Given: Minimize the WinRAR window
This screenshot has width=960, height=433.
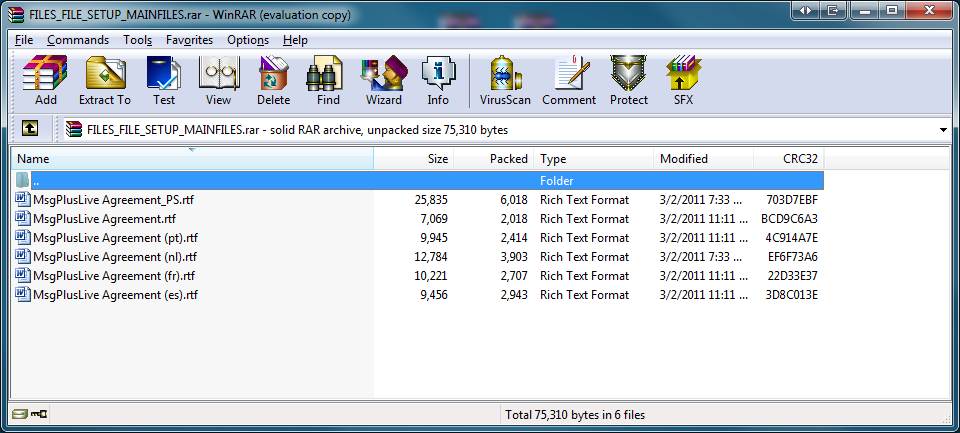Looking at the screenshot, I should 865,11.
